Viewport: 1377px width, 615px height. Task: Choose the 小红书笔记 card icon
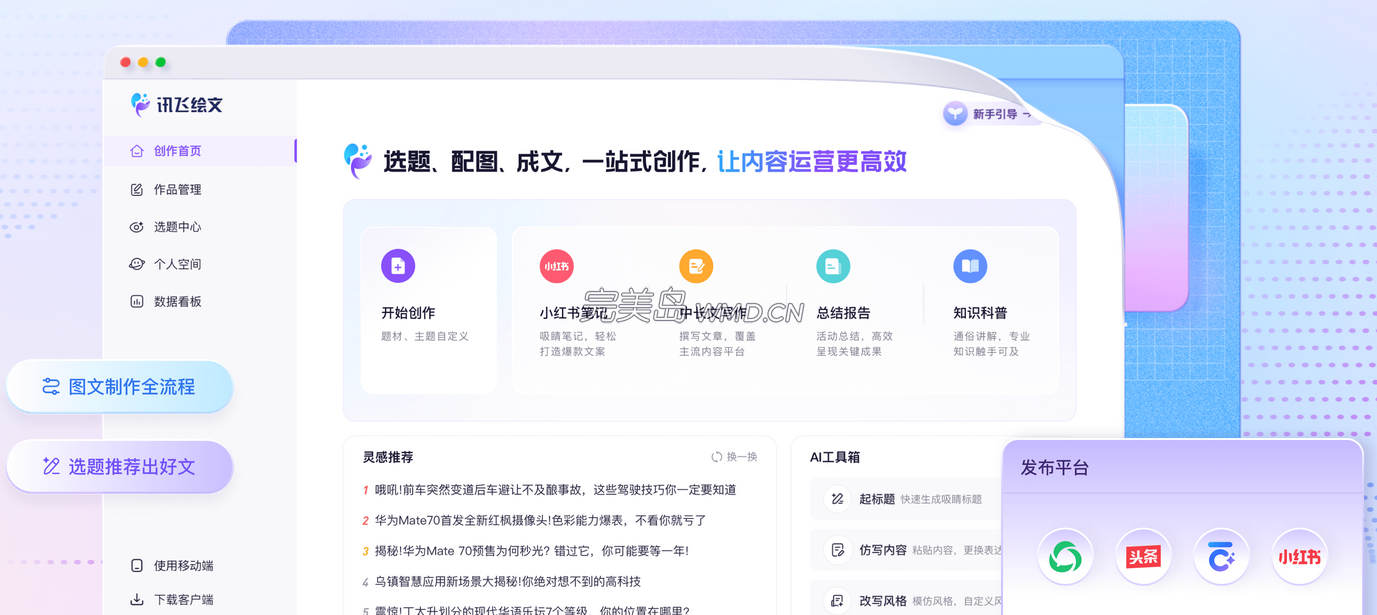click(557, 266)
